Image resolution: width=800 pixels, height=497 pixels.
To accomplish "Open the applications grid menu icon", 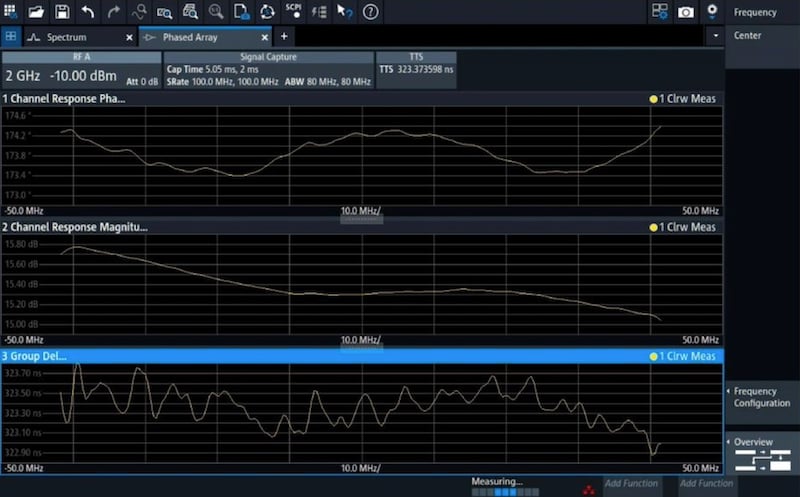I will tap(10, 11).
